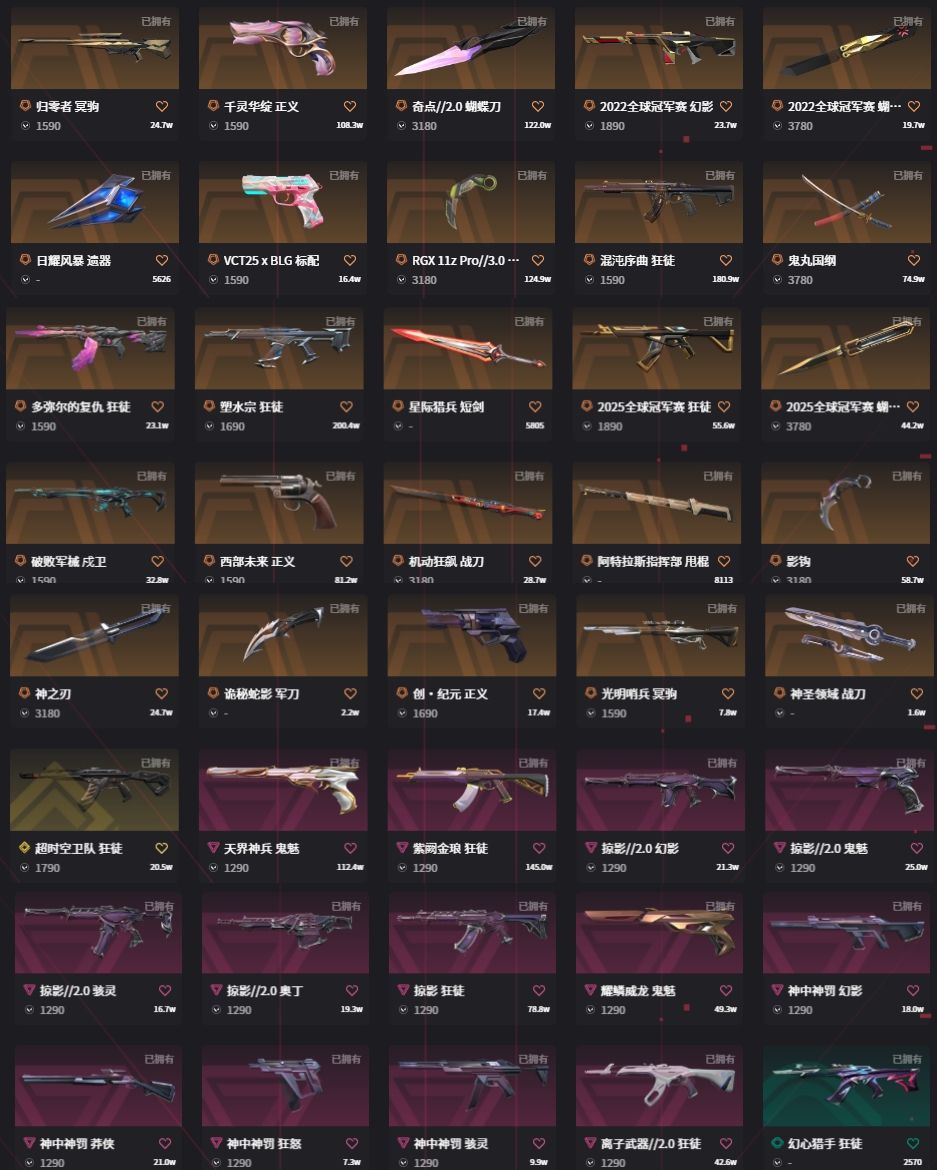The image size is (937, 1170).
Task: Click the heart icon beside 紫阙金琅 狂徒
Action: coord(539,848)
